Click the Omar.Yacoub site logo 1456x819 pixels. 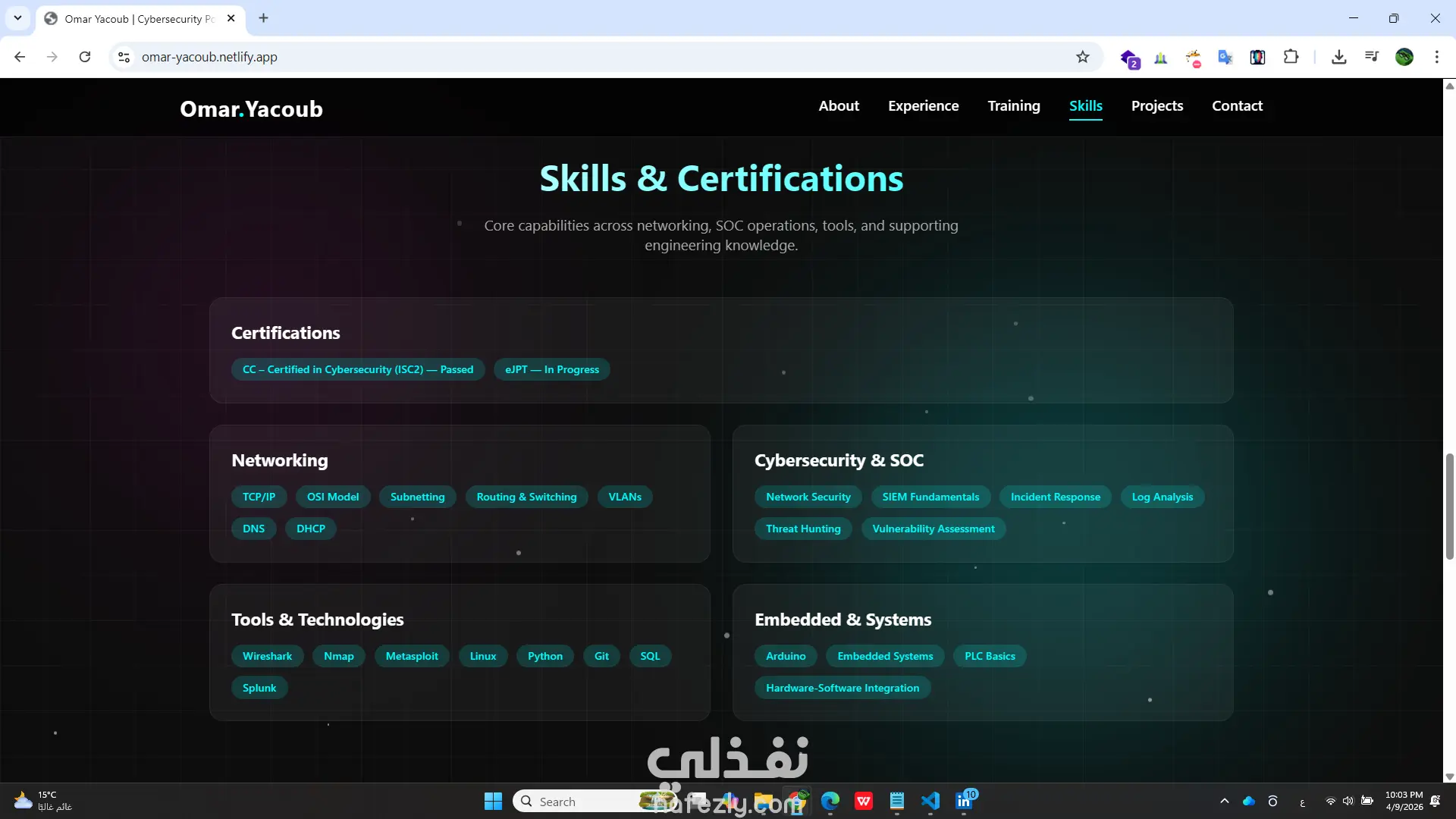pos(251,108)
